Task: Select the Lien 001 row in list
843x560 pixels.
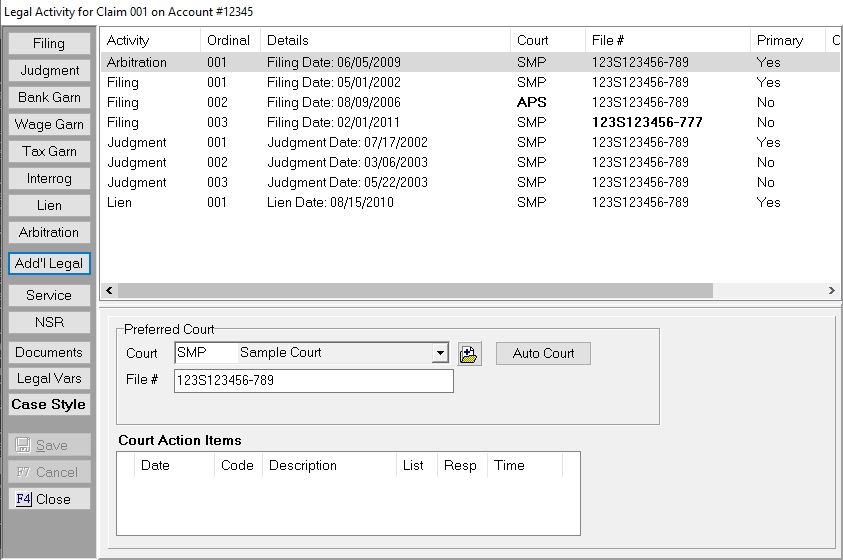Action: (x=400, y=202)
